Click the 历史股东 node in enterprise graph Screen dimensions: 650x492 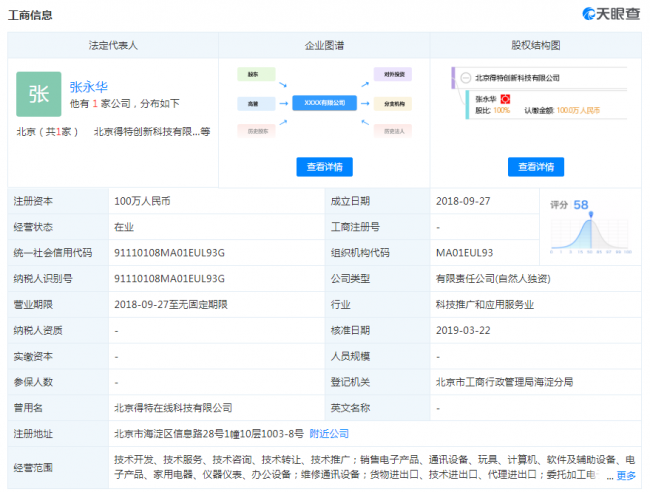pos(256,131)
